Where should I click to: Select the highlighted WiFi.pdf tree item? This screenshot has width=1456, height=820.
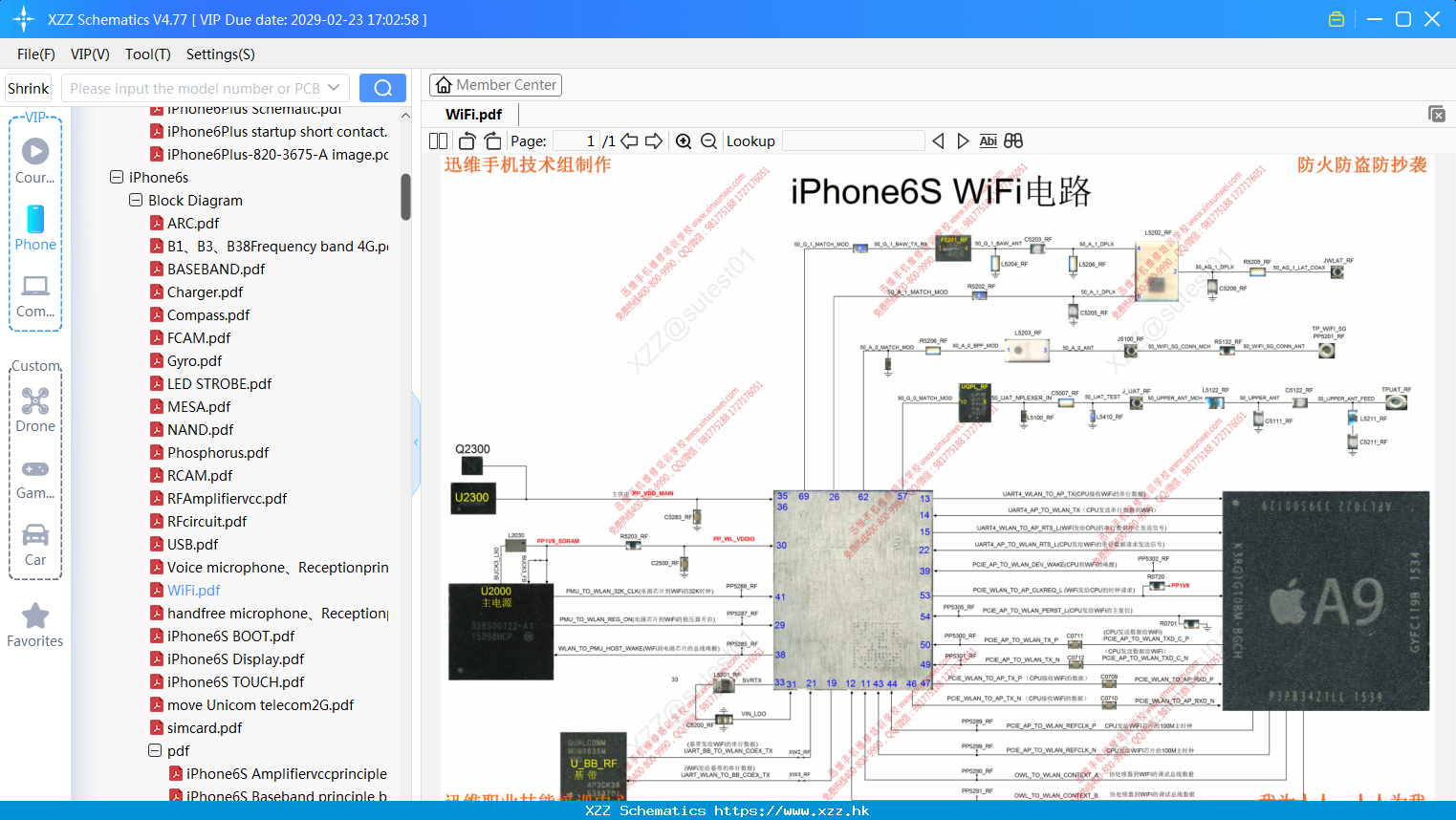click(x=194, y=590)
